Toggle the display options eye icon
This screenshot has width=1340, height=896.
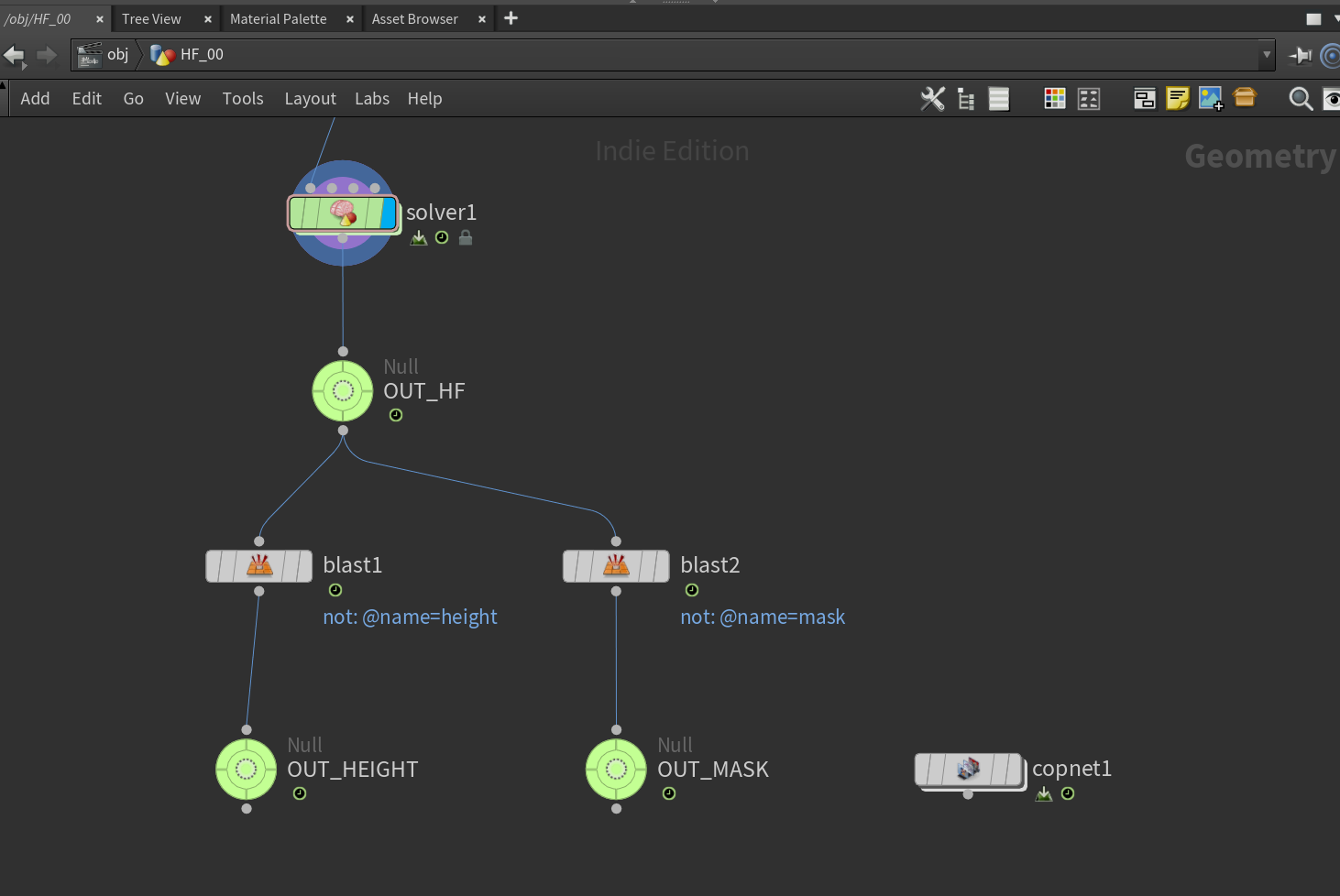1332,99
